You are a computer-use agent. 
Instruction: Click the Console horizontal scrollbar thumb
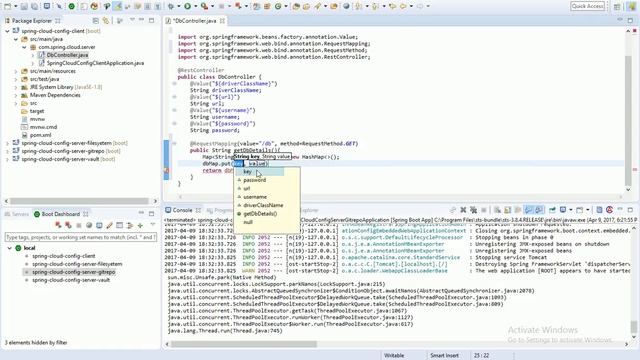(x=244, y=344)
